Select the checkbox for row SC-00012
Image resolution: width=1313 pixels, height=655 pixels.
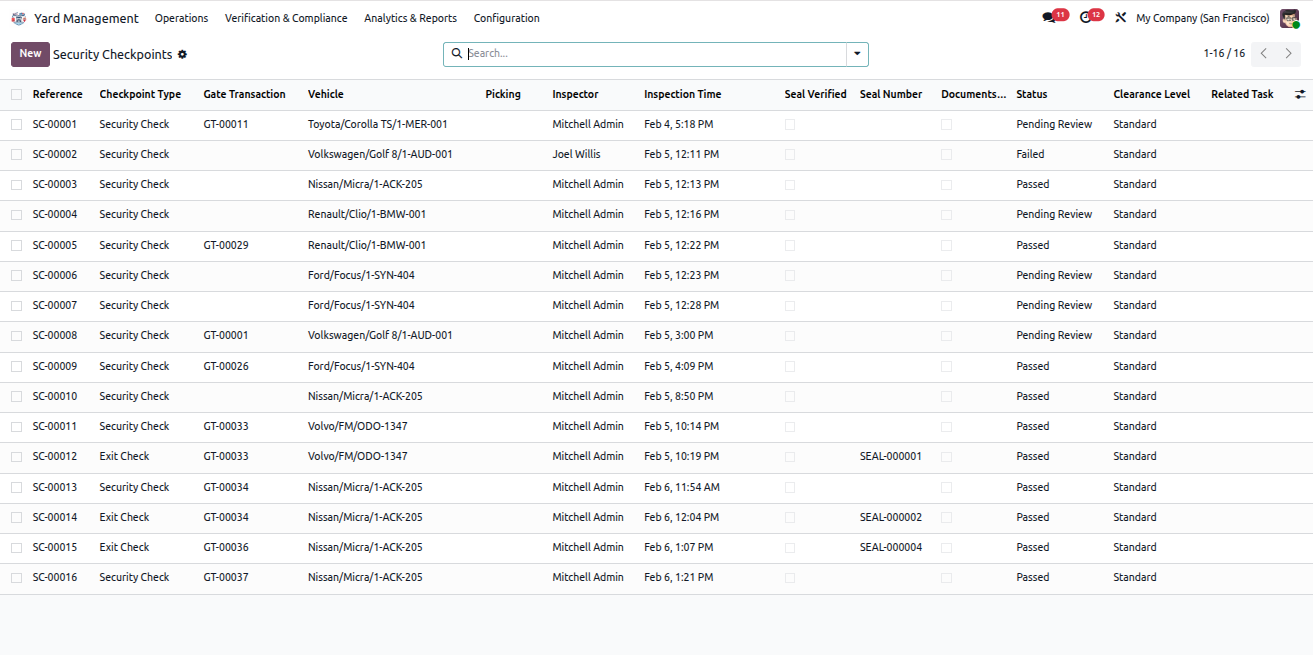16,457
